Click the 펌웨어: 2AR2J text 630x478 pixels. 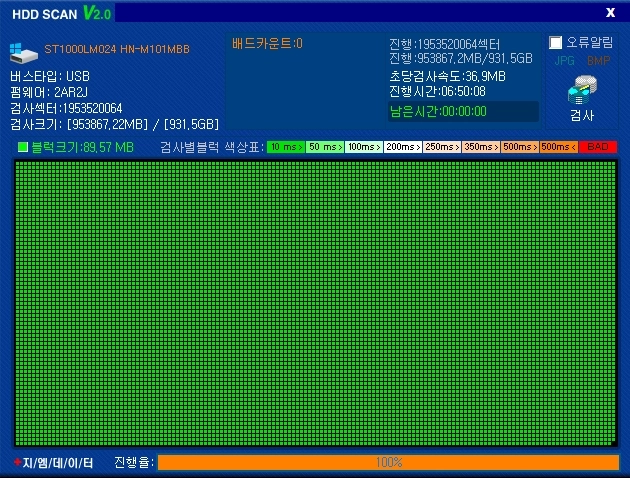[x=49, y=92]
